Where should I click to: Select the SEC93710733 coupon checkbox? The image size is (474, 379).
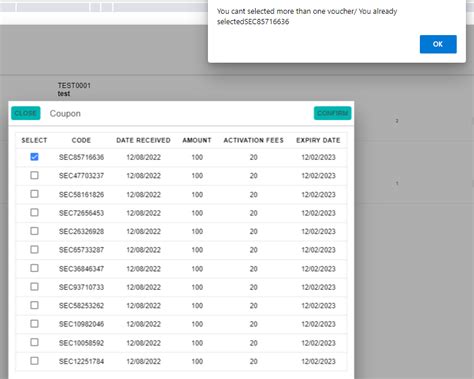coord(34,287)
